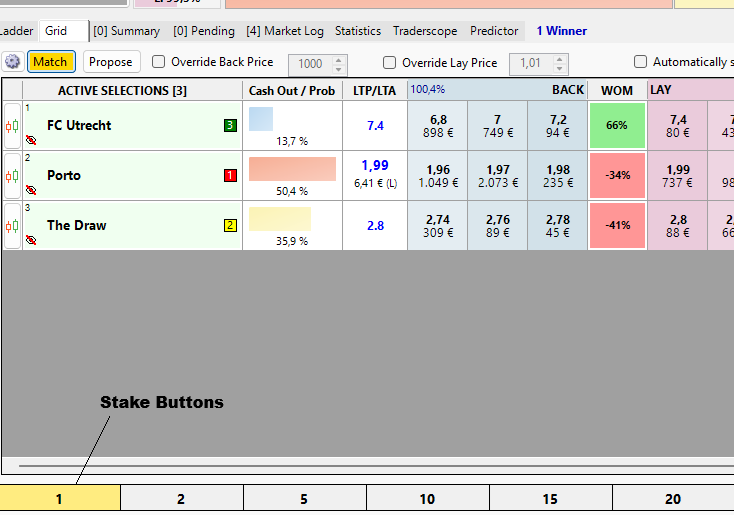Open the Traderscope tab
This screenshot has width=734, height=515.
coord(426,31)
